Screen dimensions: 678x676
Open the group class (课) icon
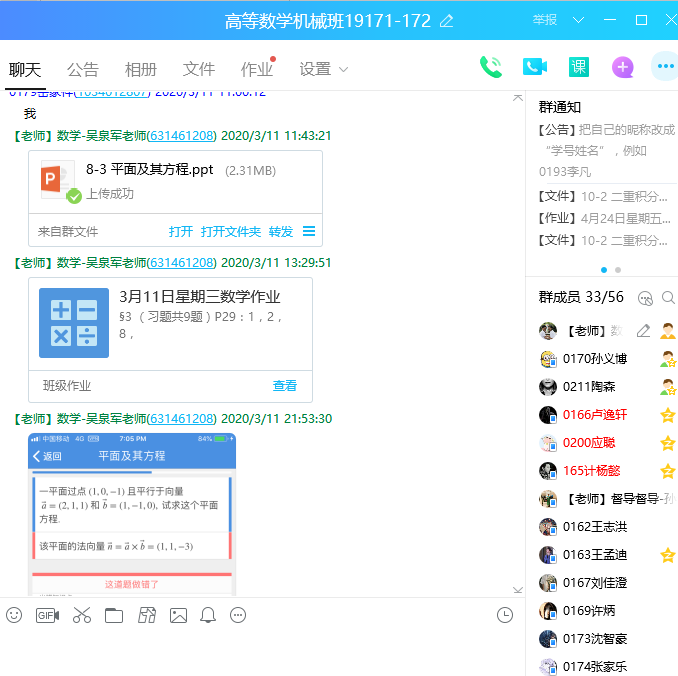tap(579, 67)
